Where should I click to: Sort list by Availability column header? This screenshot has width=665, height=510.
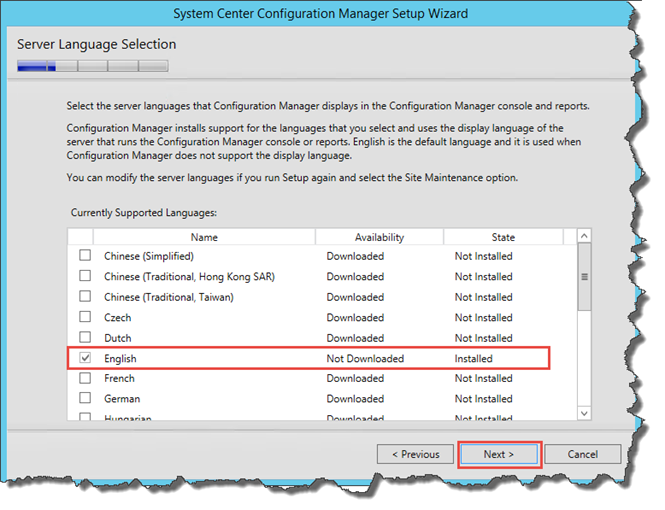click(380, 237)
